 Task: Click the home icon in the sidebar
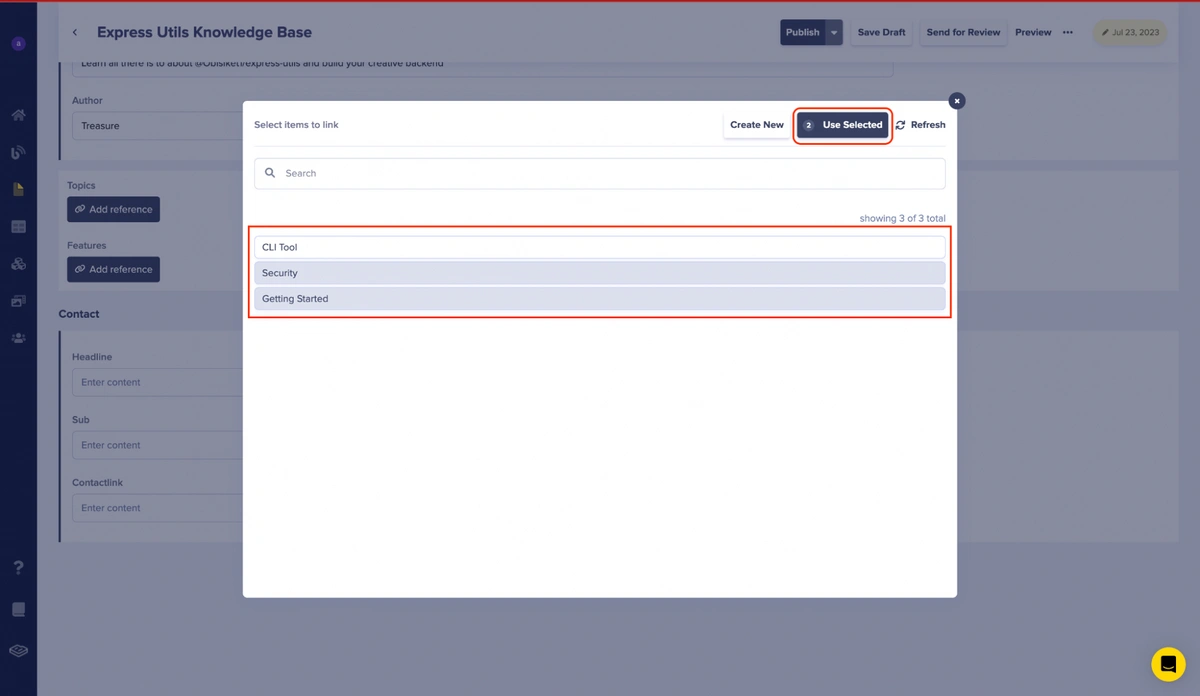point(18,115)
